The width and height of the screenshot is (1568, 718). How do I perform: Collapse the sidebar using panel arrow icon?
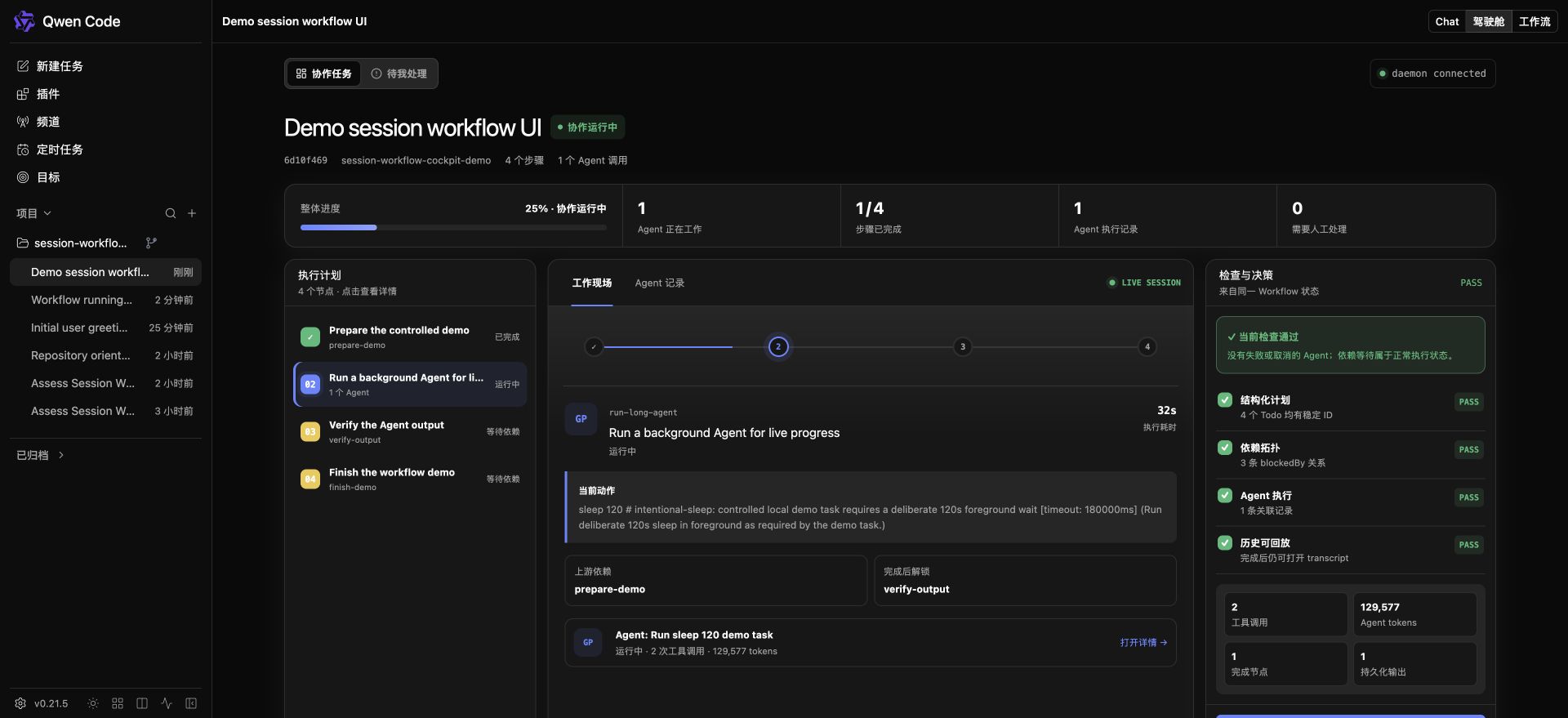click(191, 703)
